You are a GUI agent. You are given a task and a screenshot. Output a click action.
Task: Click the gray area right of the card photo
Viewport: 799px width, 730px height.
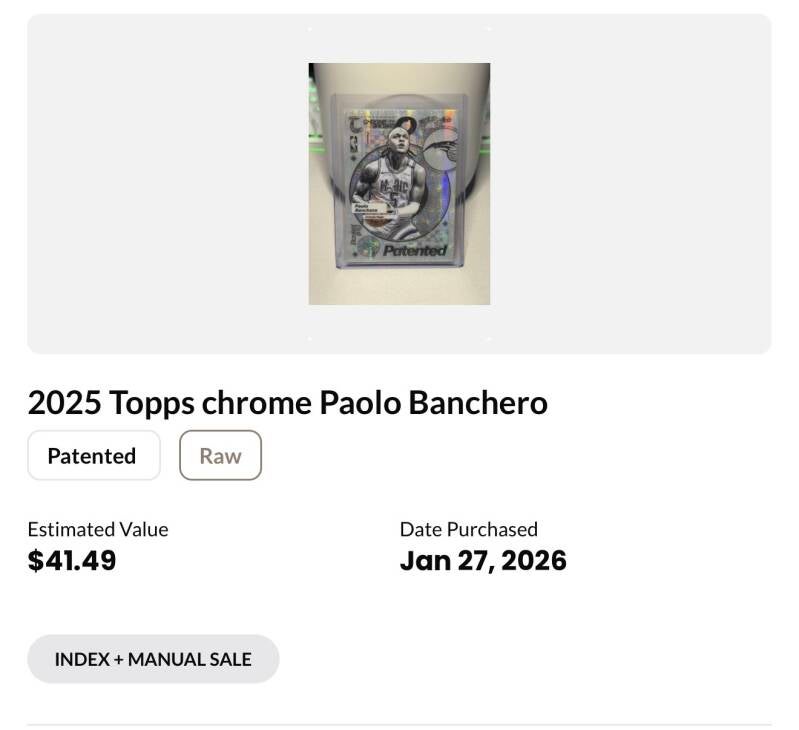(630, 184)
